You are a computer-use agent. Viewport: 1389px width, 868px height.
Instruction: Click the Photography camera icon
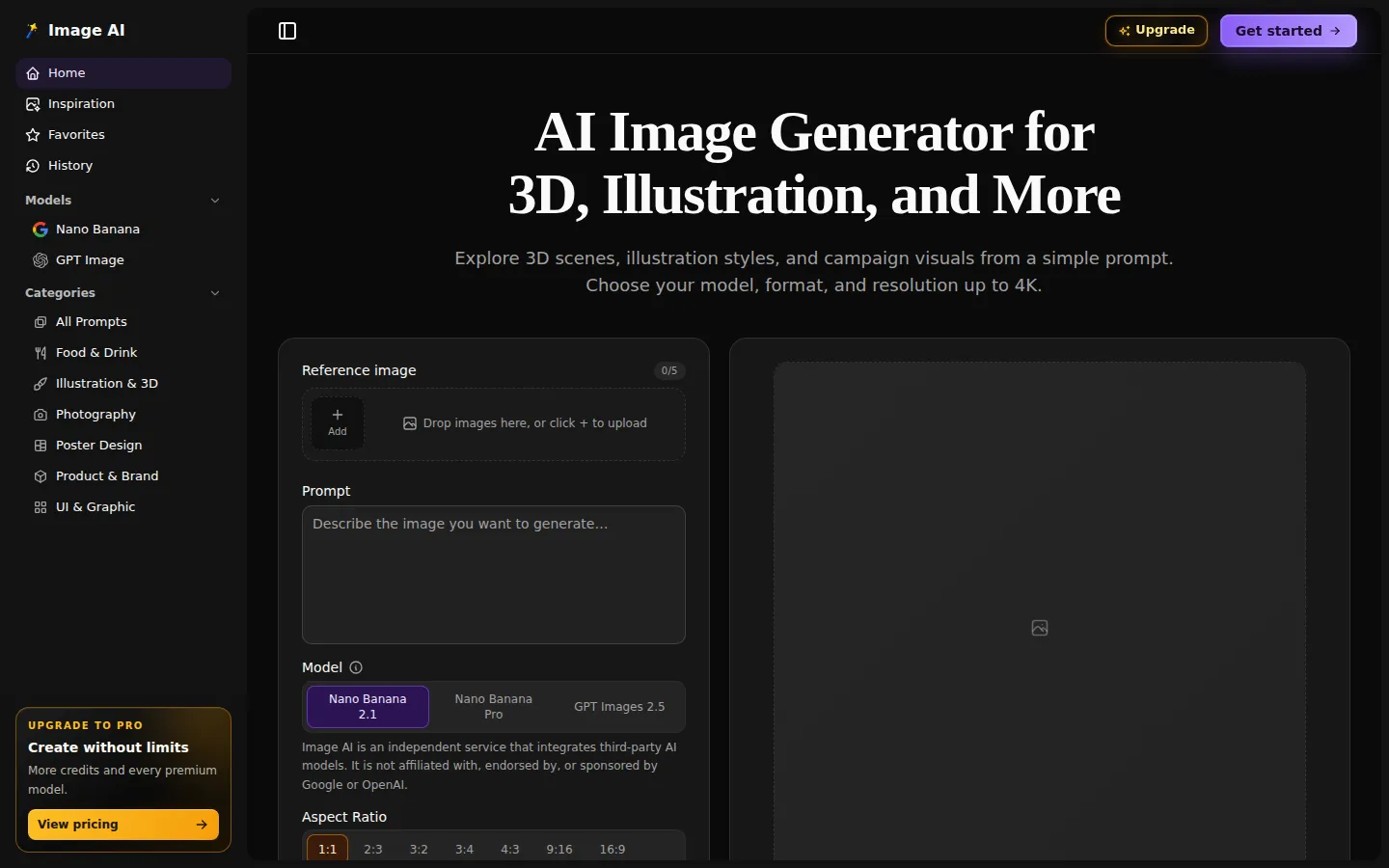(41, 415)
